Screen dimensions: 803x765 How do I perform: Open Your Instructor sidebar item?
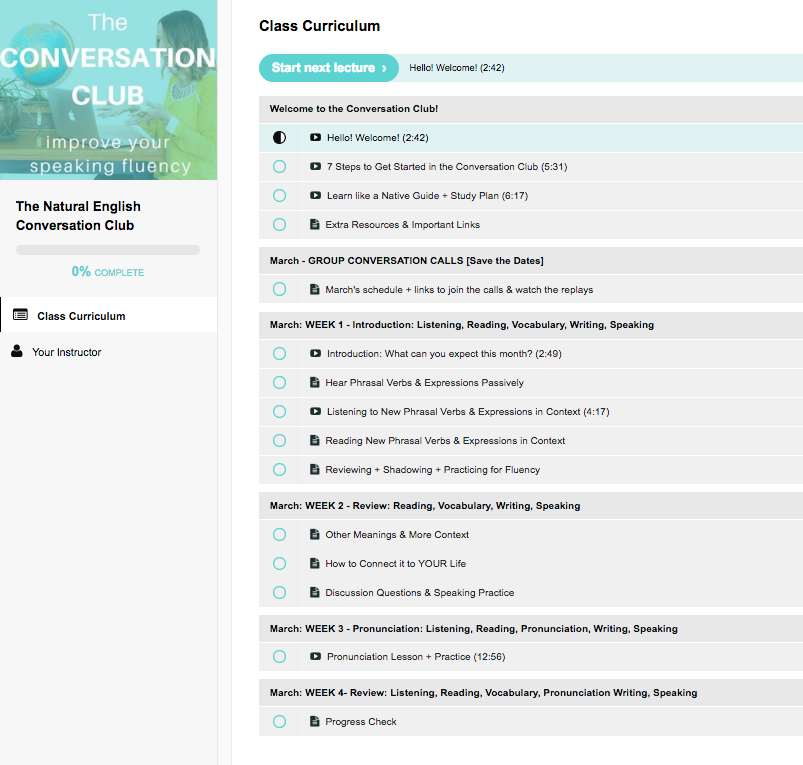click(x=66, y=352)
